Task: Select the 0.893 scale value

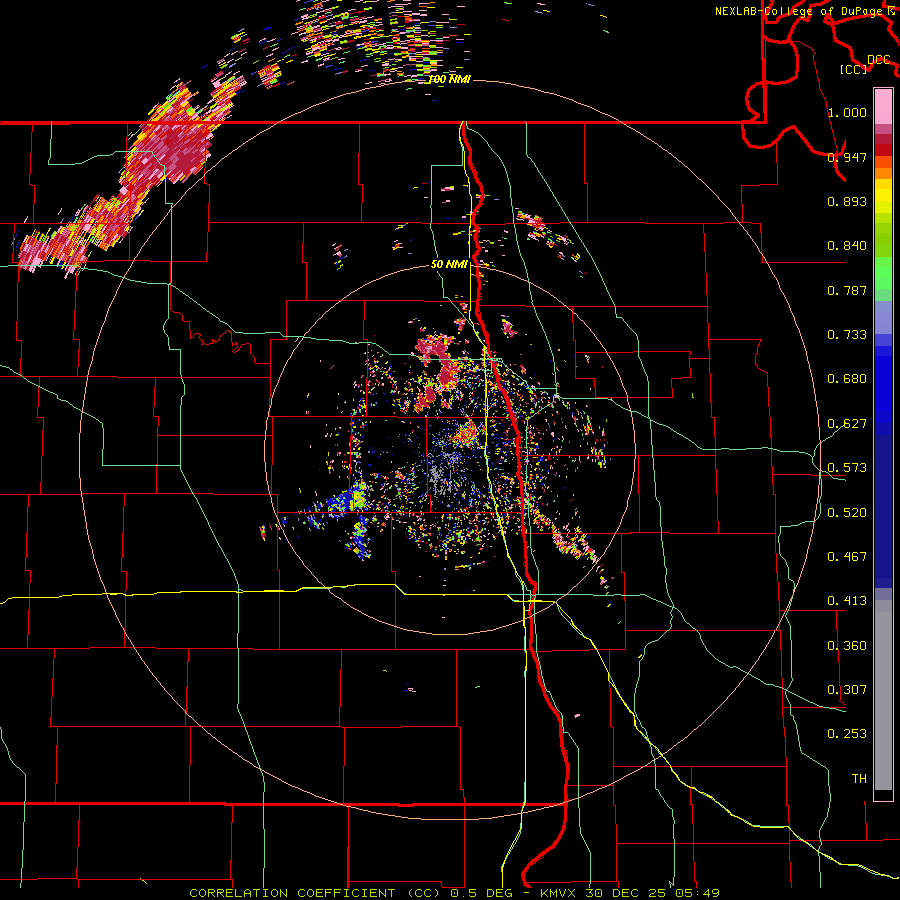Action: (847, 201)
